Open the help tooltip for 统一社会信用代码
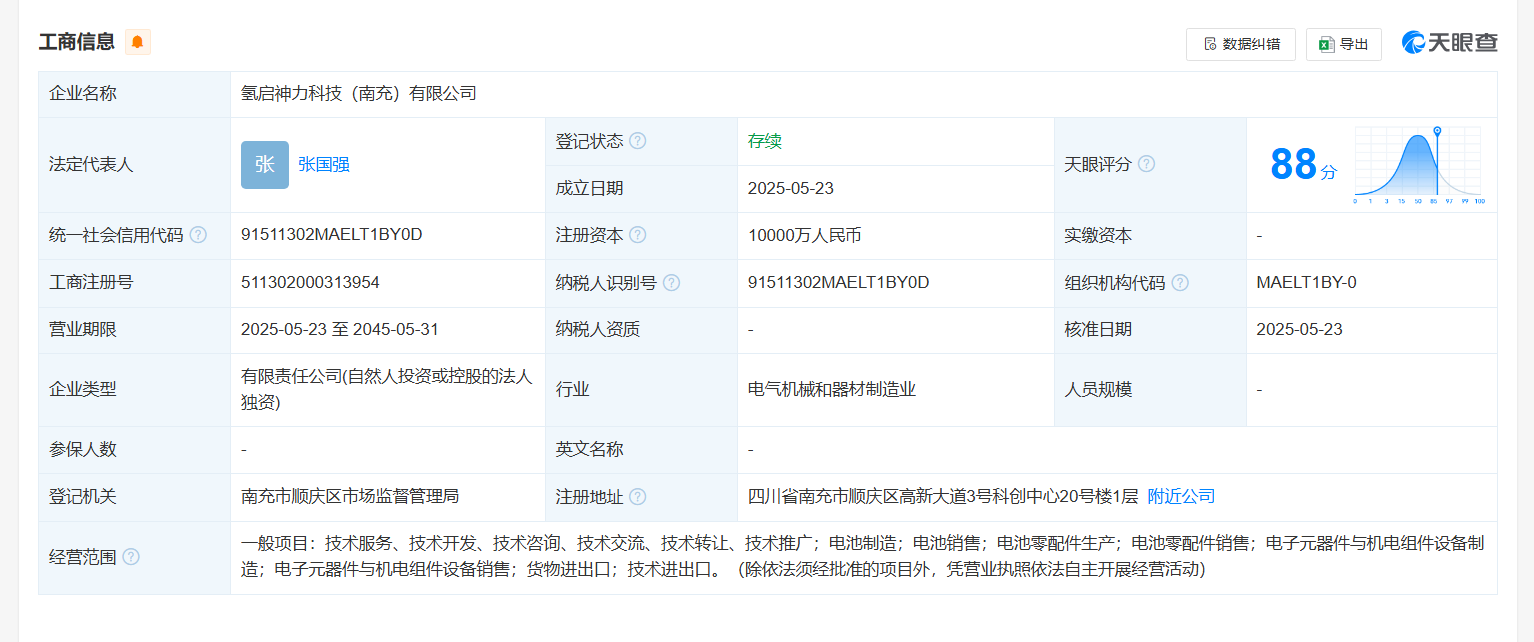1534x642 pixels. (198, 235)
